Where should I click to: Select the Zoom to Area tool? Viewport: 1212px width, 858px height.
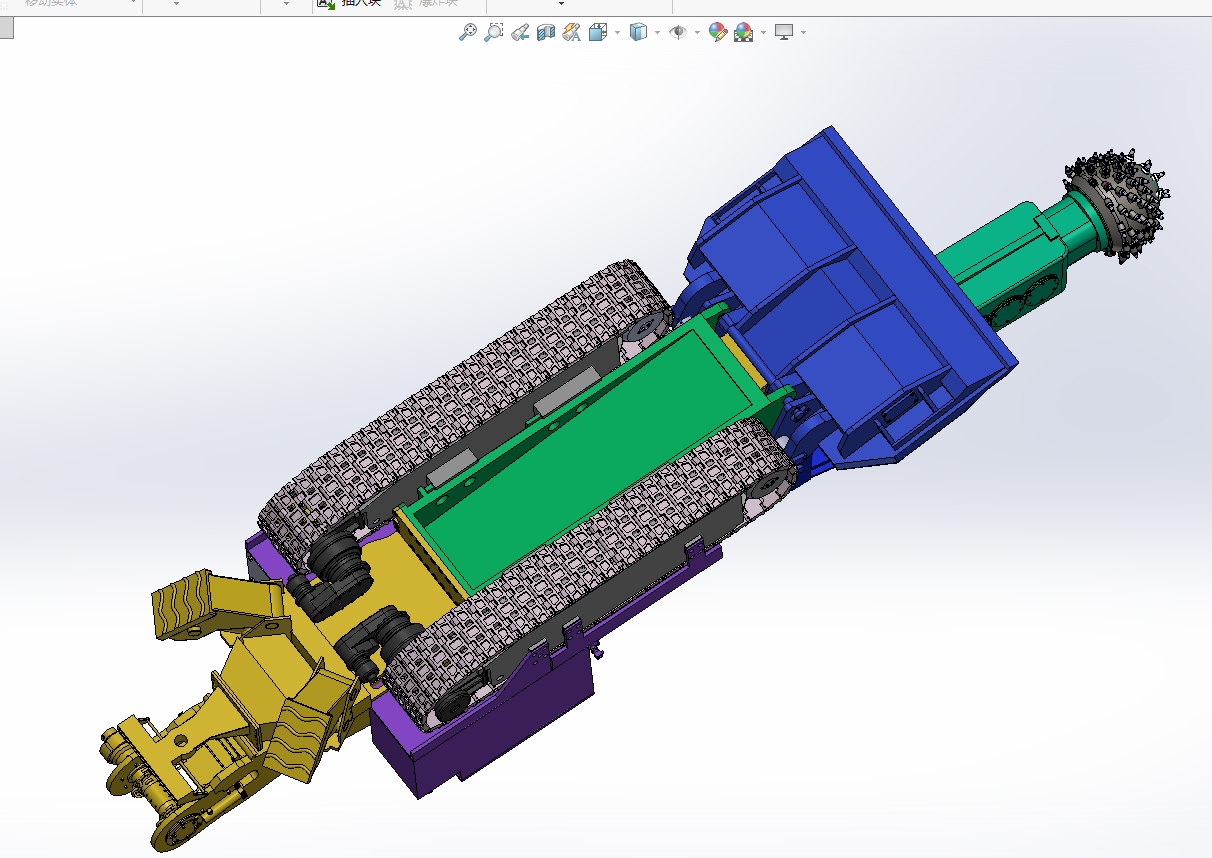coord(493,32)
